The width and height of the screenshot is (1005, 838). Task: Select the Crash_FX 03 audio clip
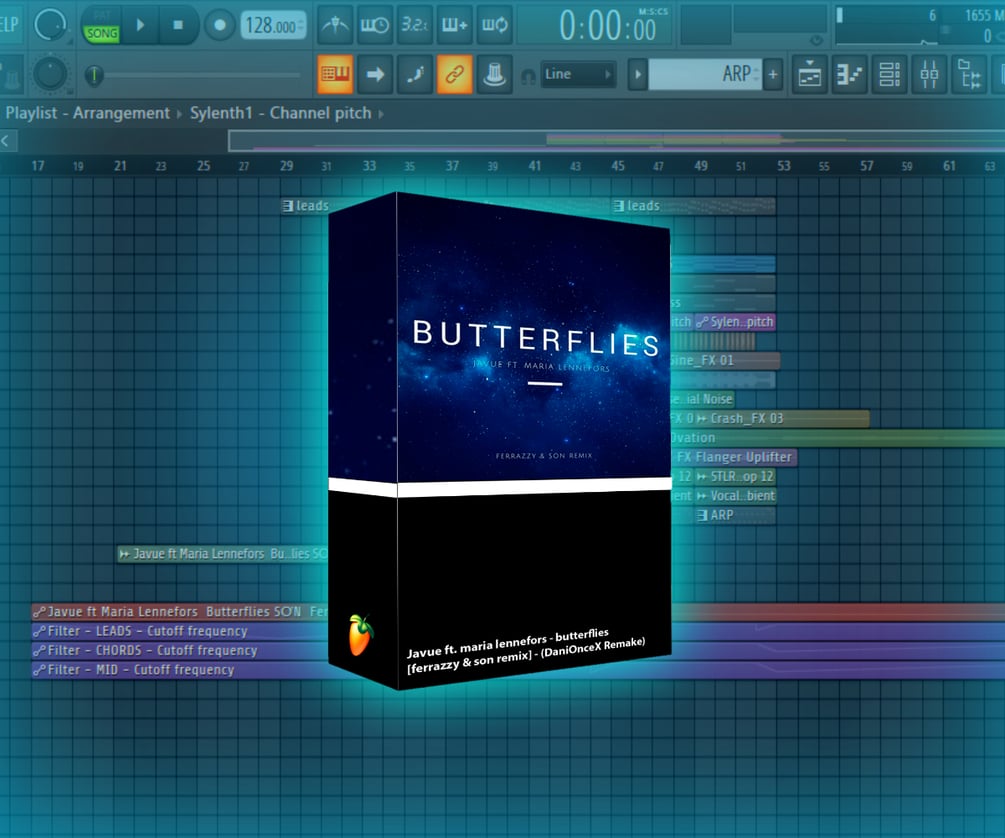(x=782, y=419)
